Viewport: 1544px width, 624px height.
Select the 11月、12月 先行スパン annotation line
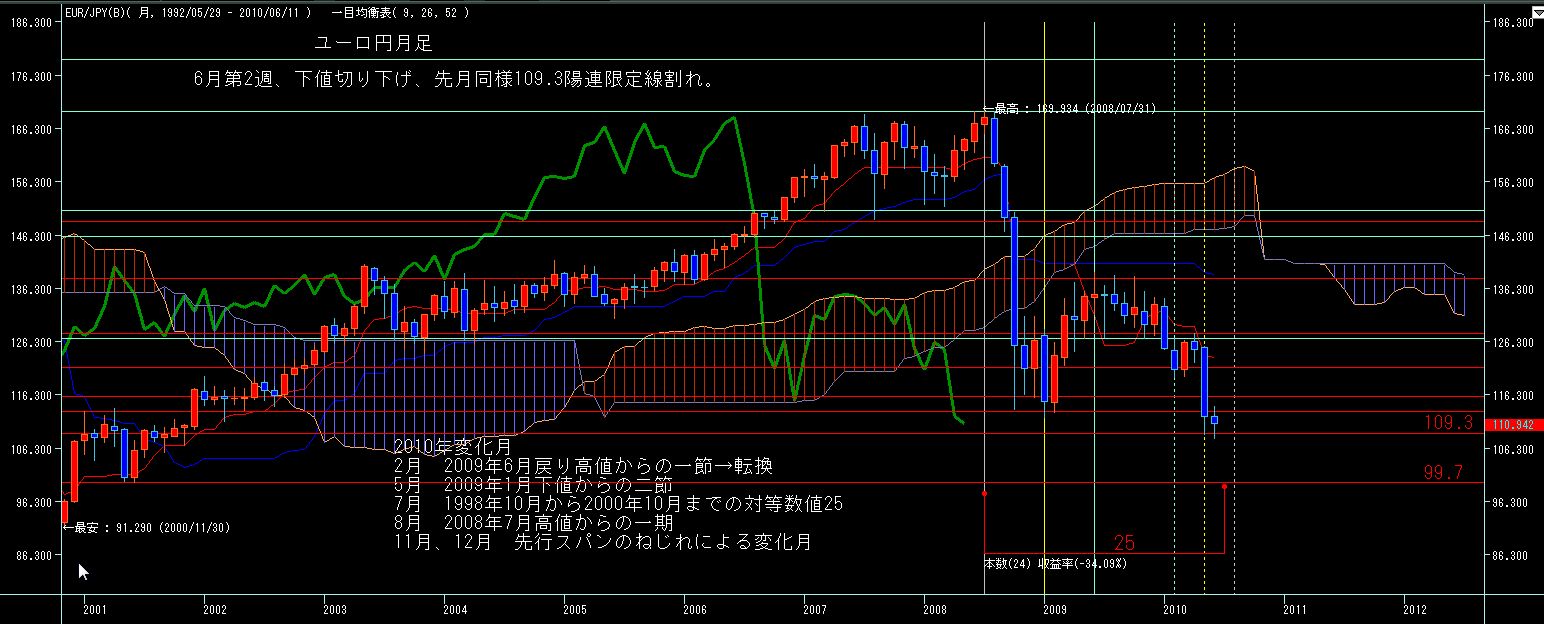tap(603, 542)
